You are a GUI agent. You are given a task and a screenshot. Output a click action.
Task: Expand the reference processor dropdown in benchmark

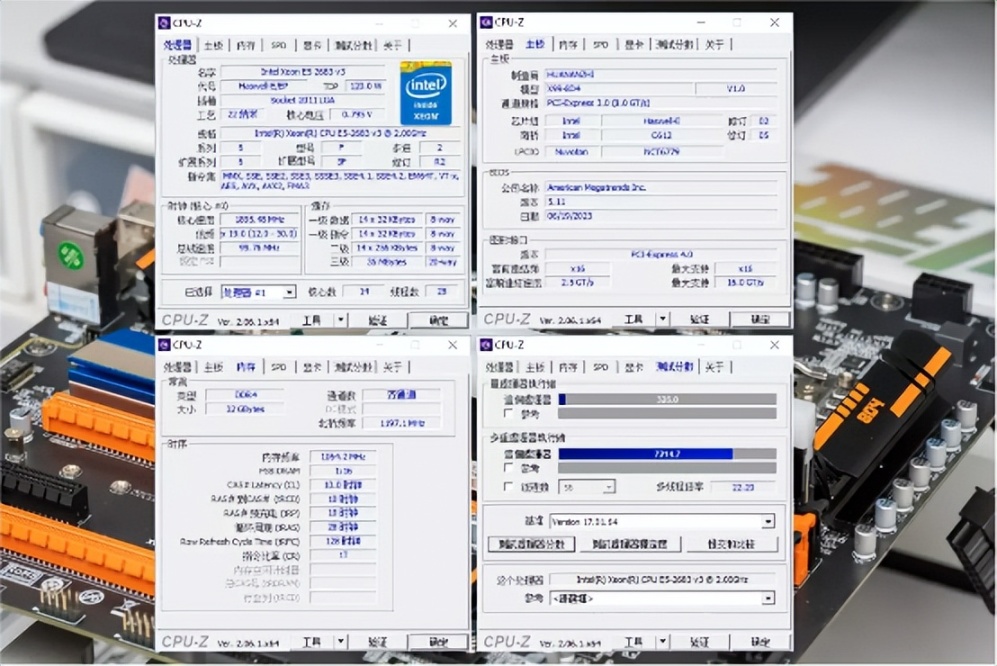click(662, 599)
